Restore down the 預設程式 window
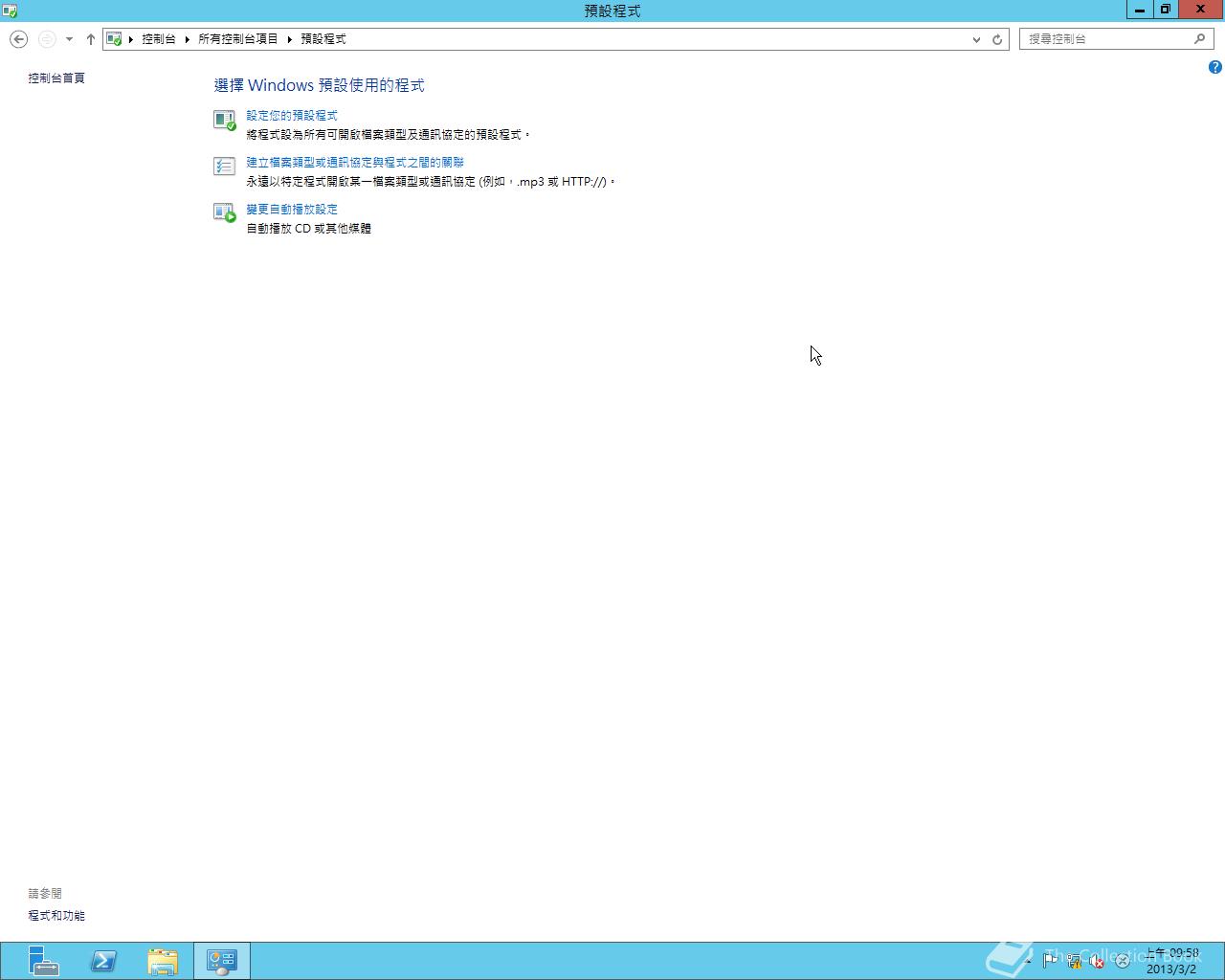 point(1165,10)
